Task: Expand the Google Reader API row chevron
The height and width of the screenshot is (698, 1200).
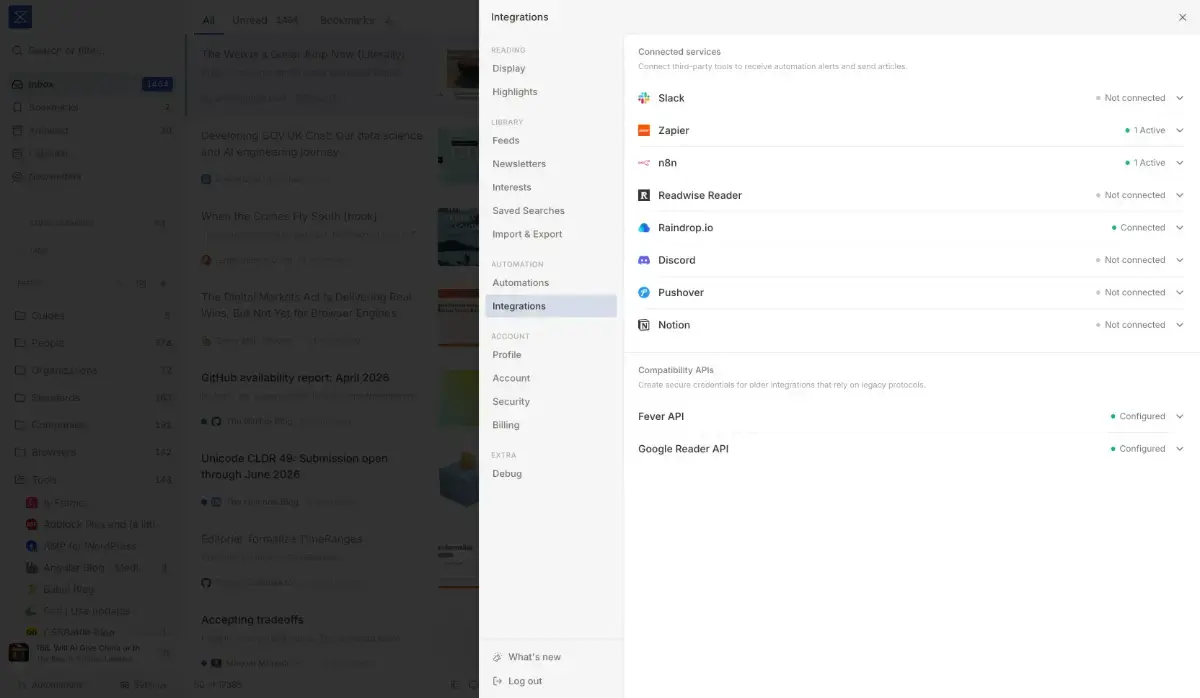Action: pyautogui.click(x=1180, y=449)
